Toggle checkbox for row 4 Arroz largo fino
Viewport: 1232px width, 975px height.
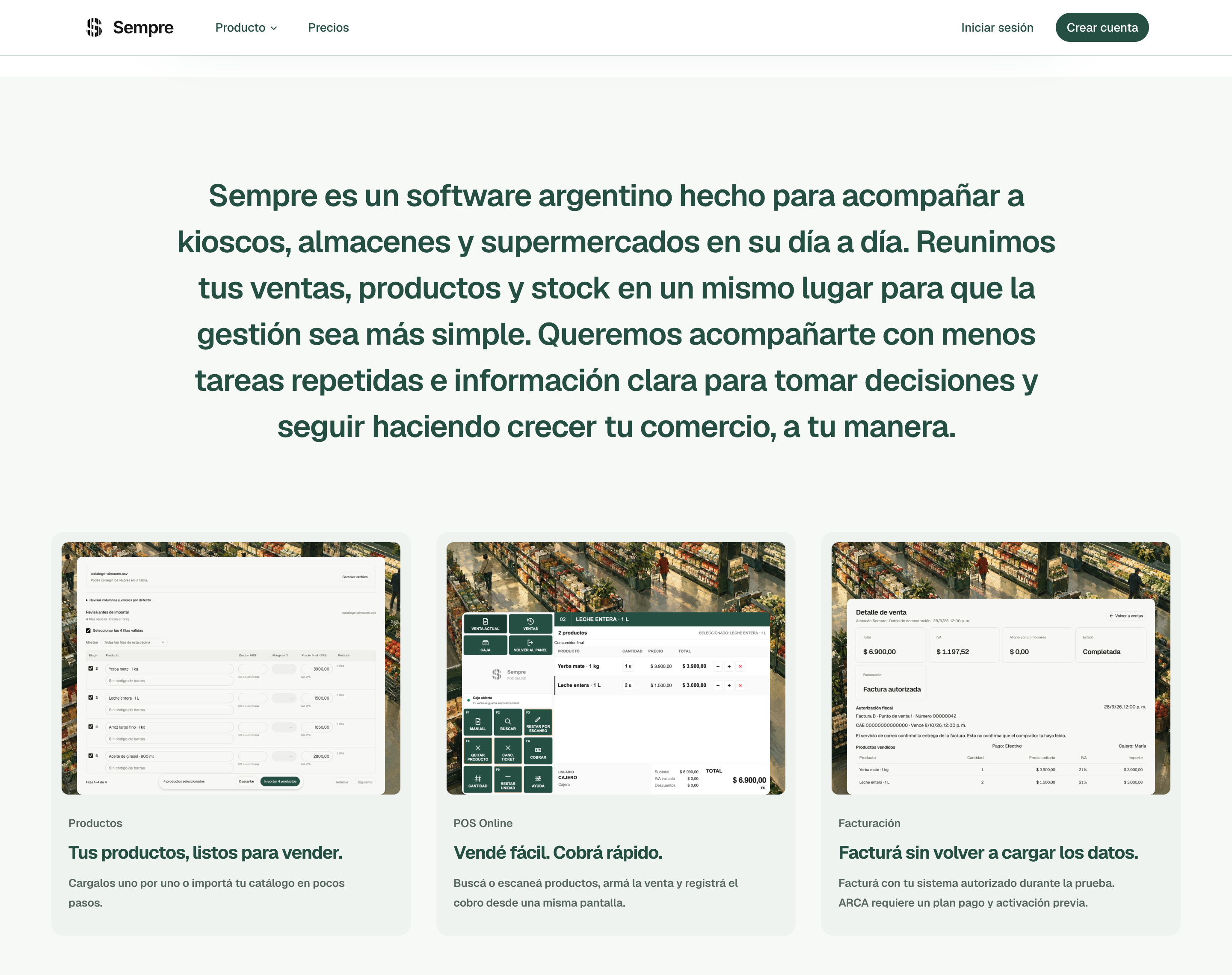click(90, 726)
